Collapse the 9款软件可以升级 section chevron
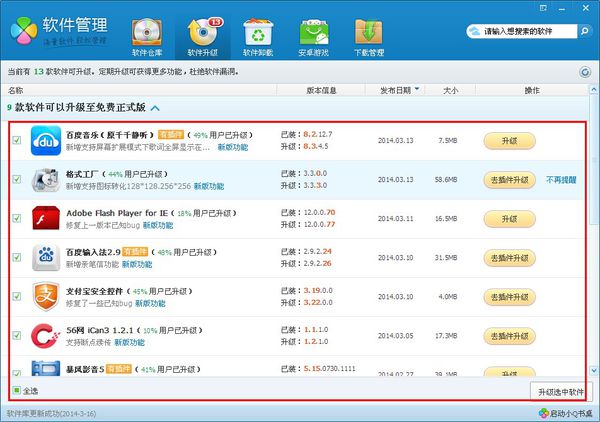This screenshot has height=422, width=600. [155, 108]
